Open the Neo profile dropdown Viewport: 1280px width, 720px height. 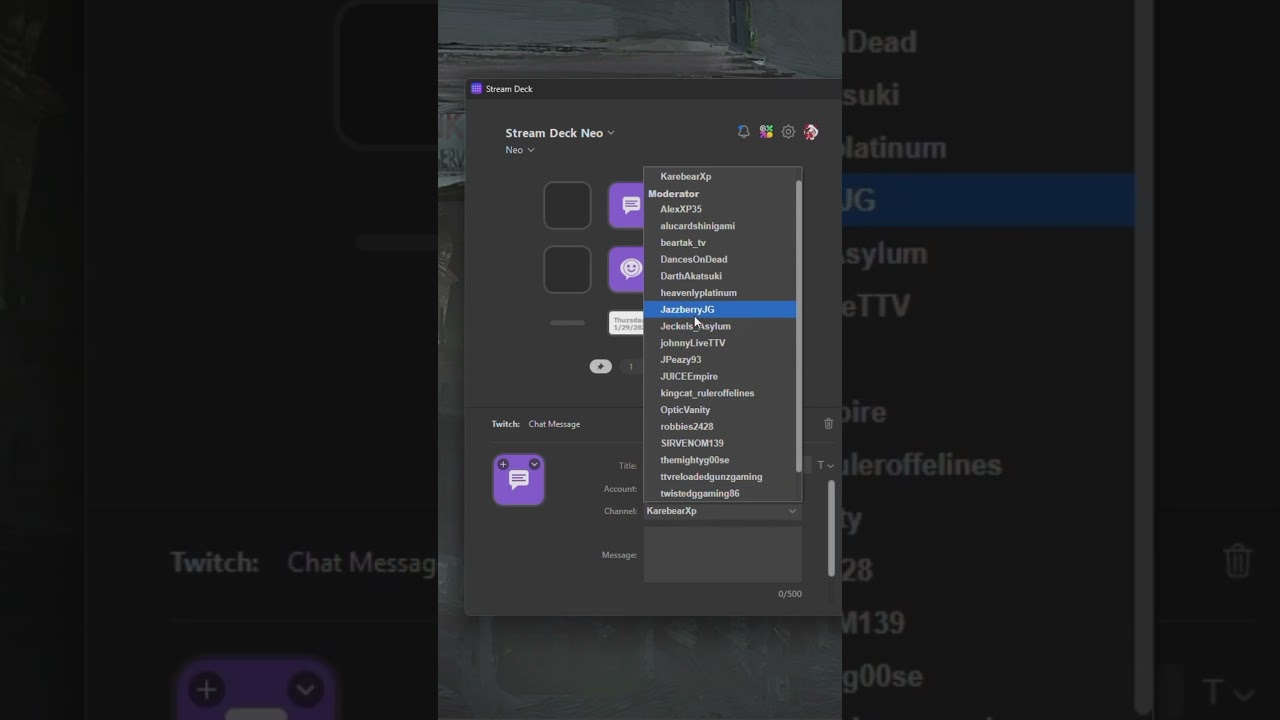(x=520, y=150)
